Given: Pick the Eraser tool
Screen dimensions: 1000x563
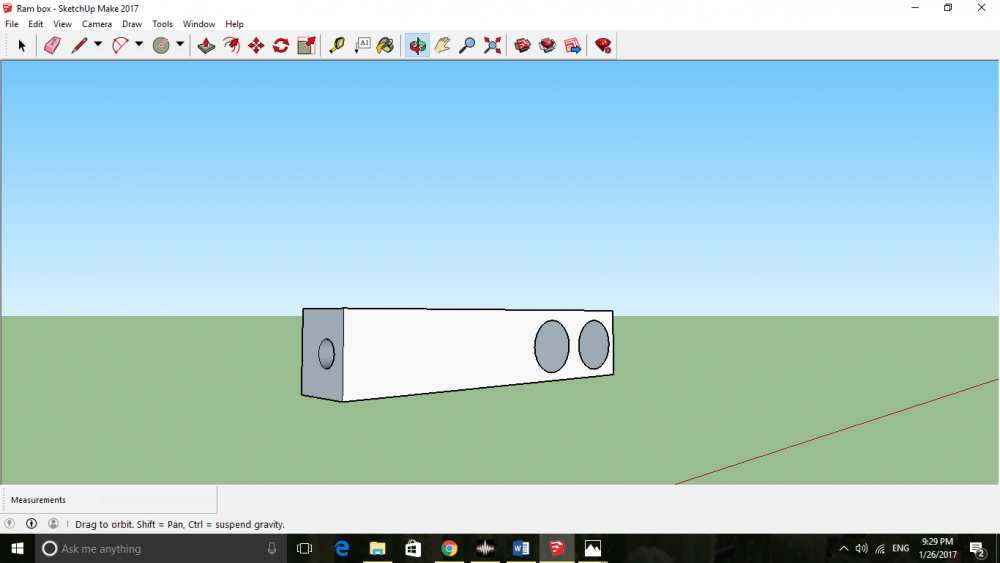Looking at the screenshot, I should tap(52, 45).
